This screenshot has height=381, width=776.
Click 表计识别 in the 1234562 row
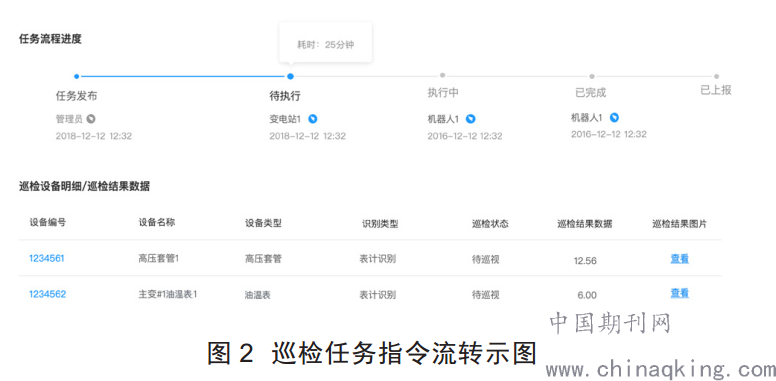(x=378, y=295)
